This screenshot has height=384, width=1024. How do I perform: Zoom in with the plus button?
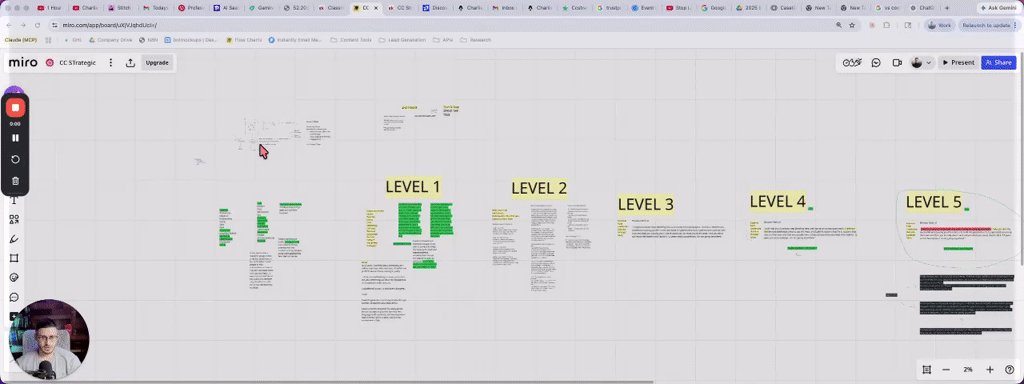pyautogui.click(x=990, y=370)
